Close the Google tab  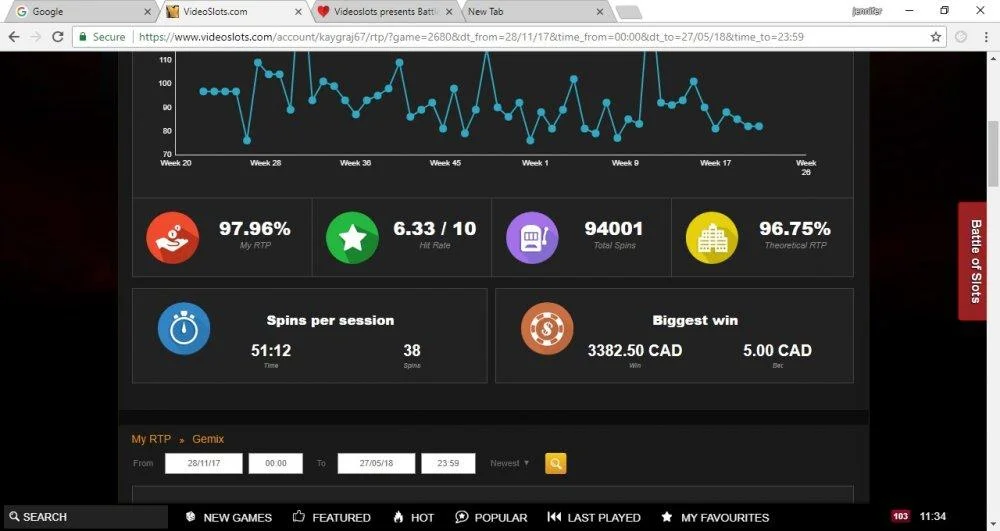click(147, 11)
